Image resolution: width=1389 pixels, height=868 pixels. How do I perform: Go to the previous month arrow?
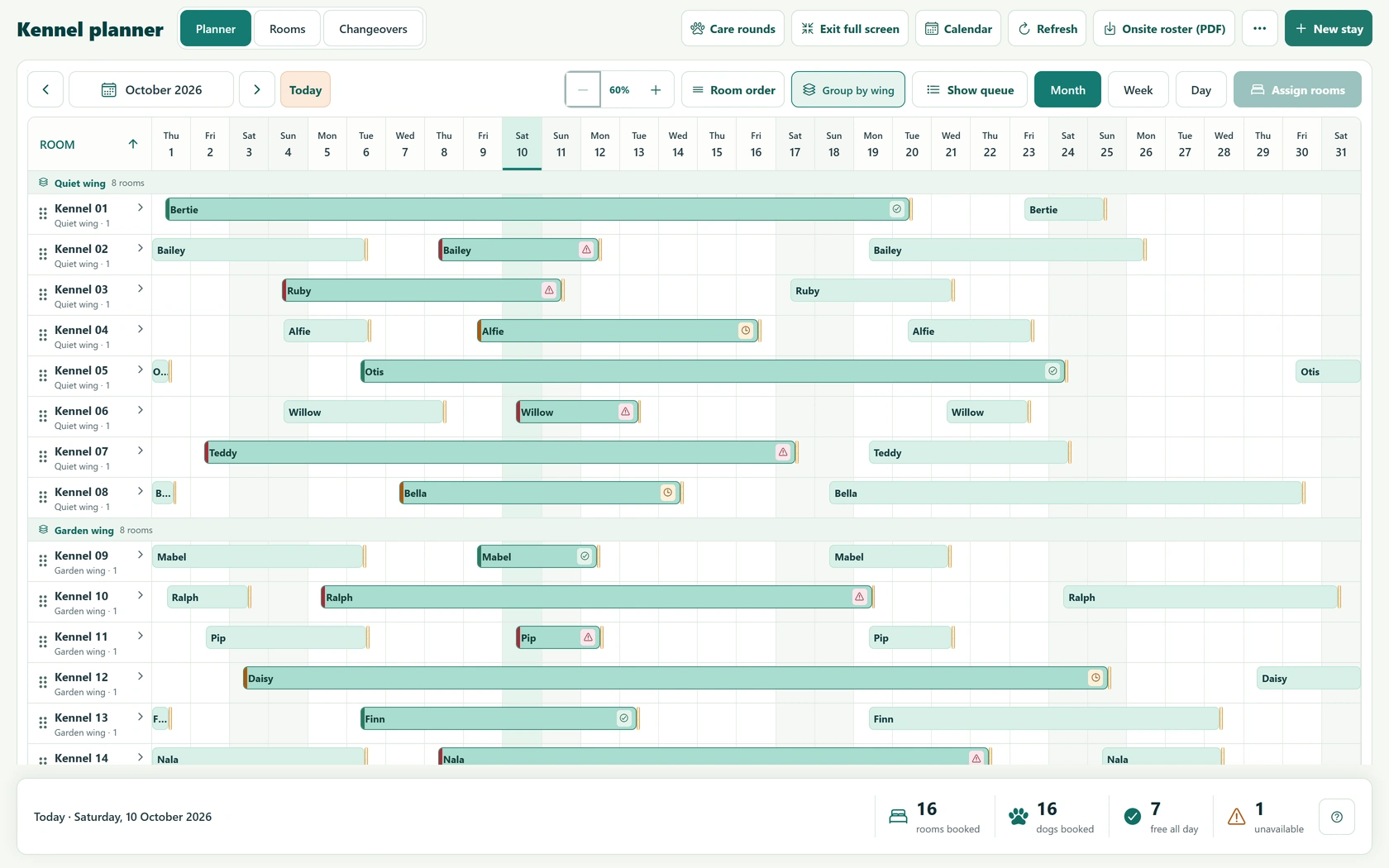coord(45,89)
